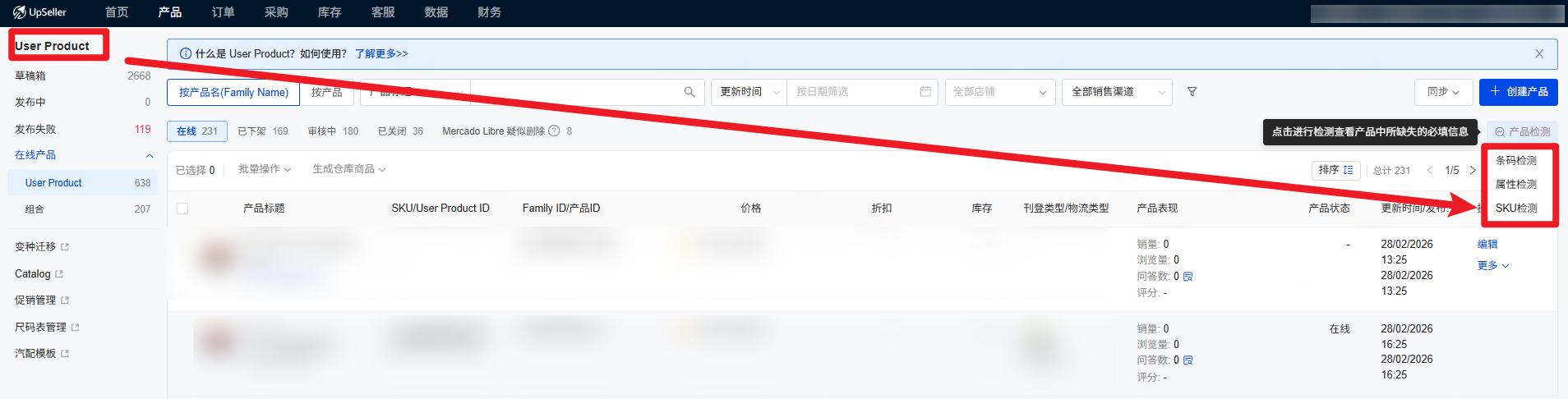Open the 全部销售渠道 dropdown
1568x399 pixels.
point(1116,92)
